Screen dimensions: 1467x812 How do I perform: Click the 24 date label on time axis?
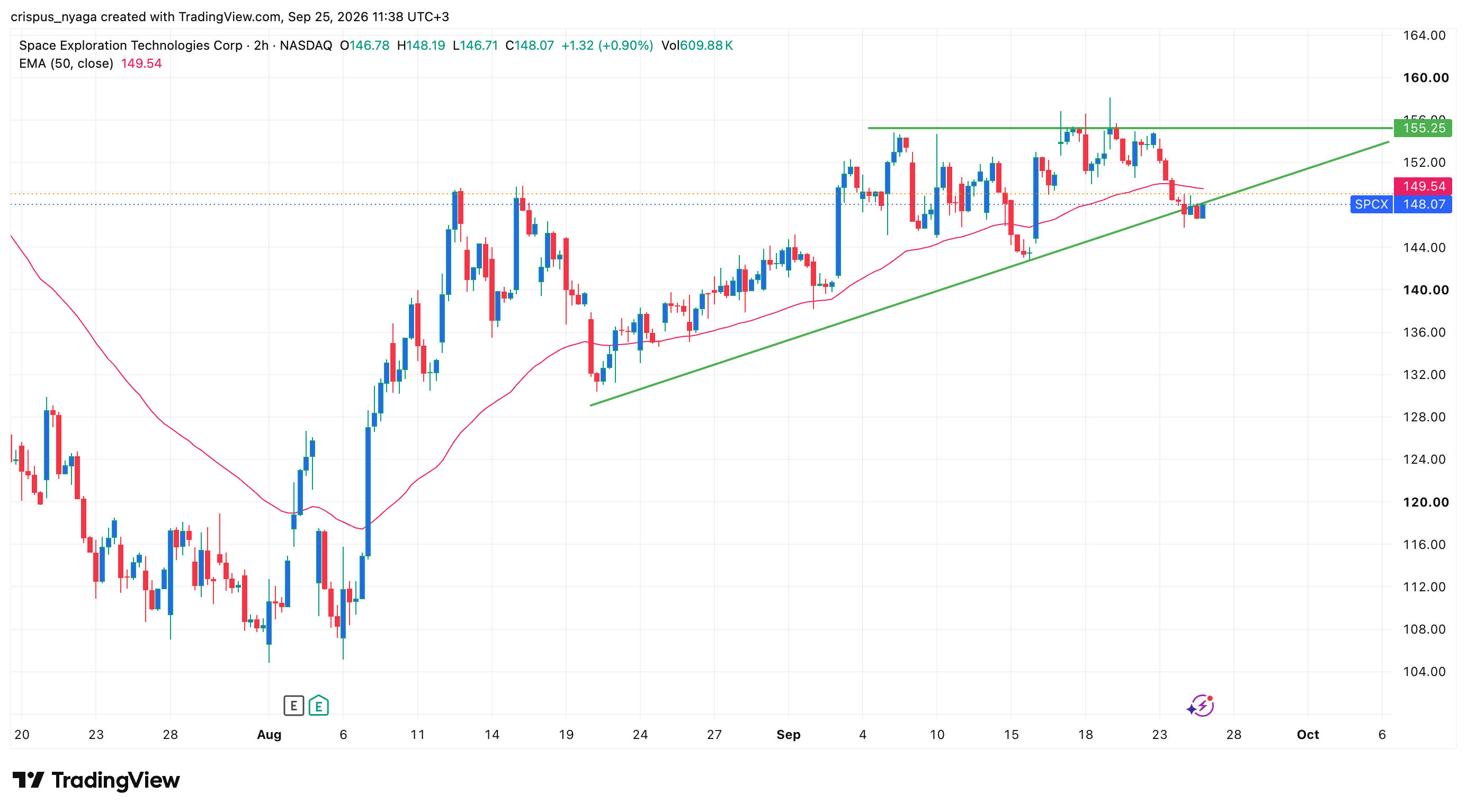(x=640, y=735)
